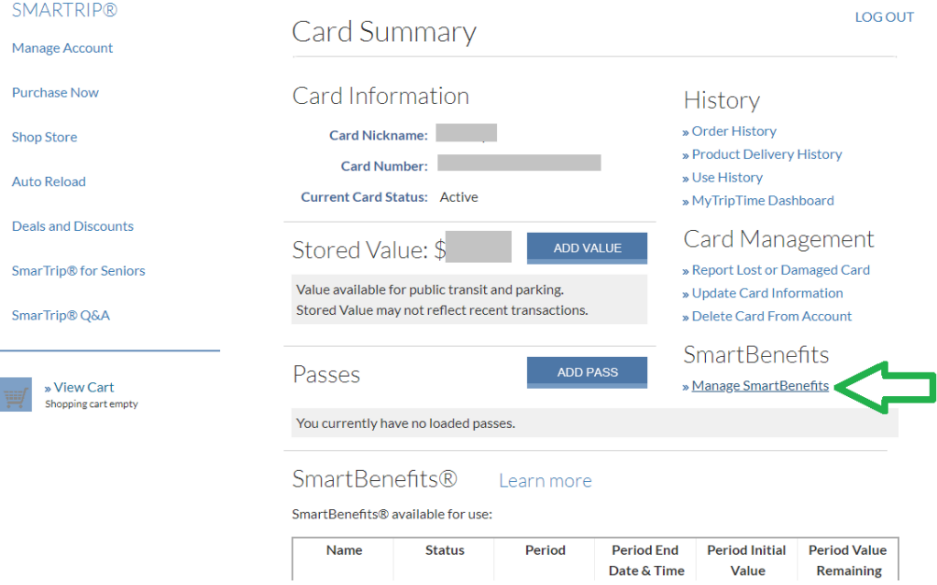937x585 pixels.
Task: Open Order History link
Action: (733, 131)
